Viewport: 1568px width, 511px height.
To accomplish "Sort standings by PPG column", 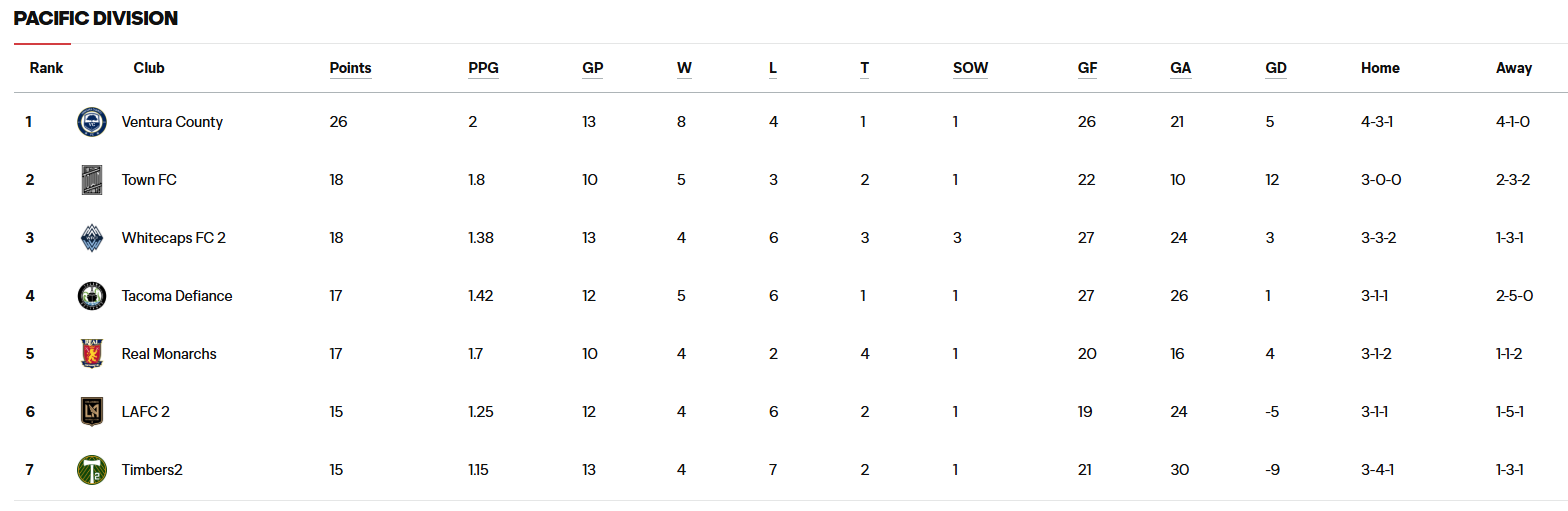I will click(x=483, y=68).
